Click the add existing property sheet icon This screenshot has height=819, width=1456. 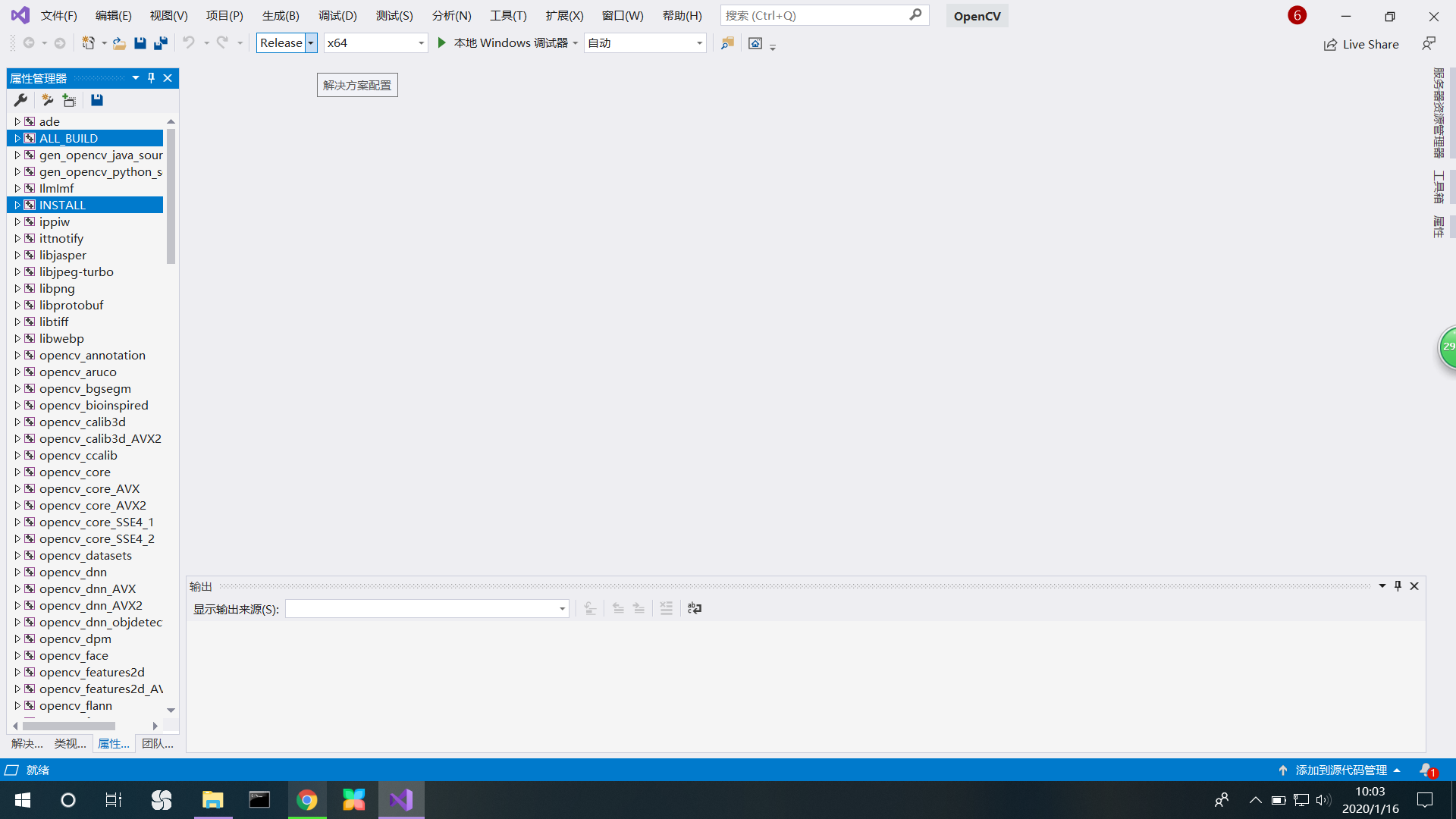69,100
